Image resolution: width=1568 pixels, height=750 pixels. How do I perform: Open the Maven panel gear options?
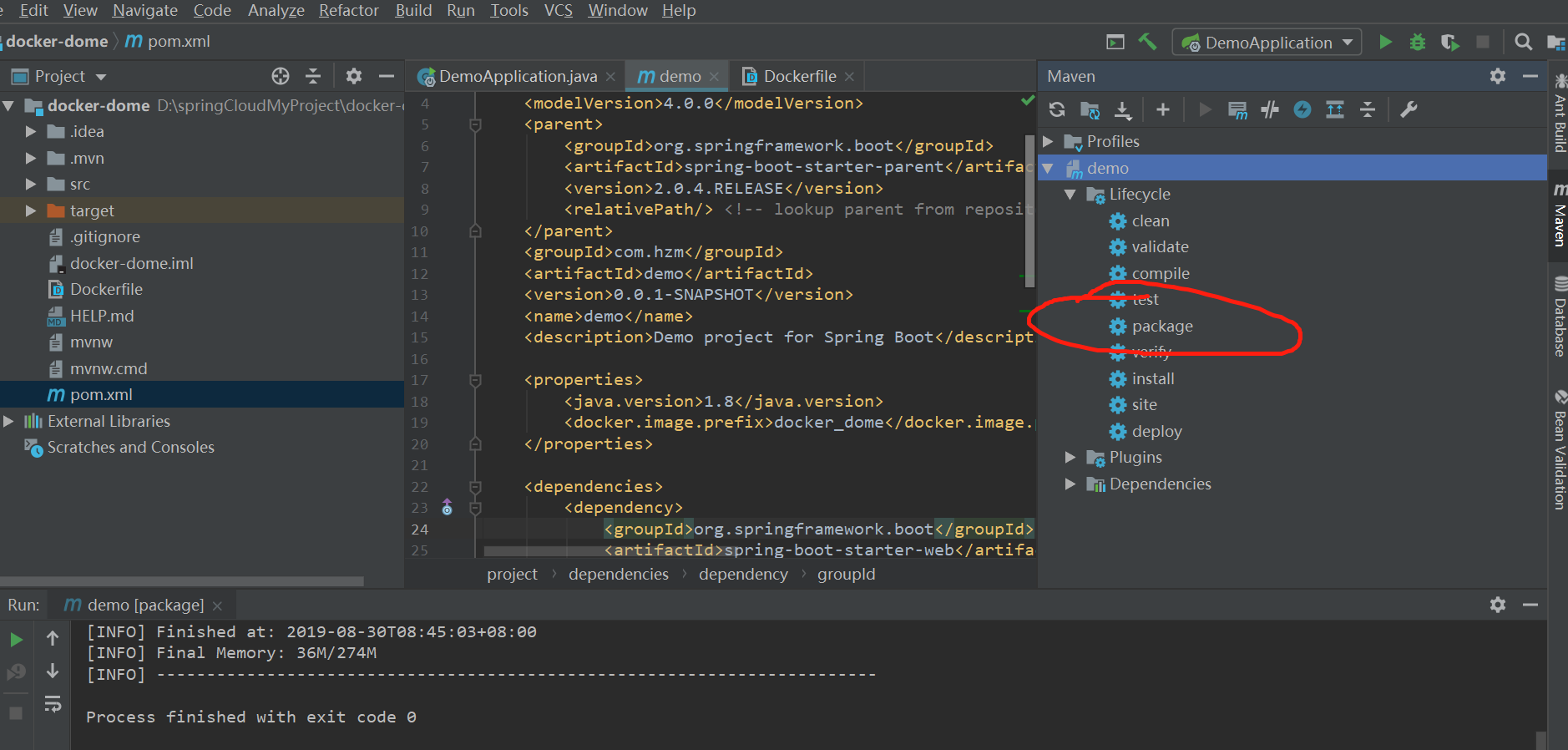click(1498, 76)
